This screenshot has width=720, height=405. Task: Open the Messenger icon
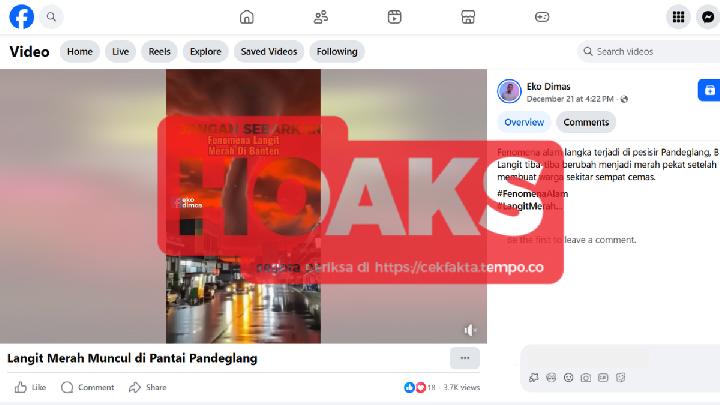point(708,17)
